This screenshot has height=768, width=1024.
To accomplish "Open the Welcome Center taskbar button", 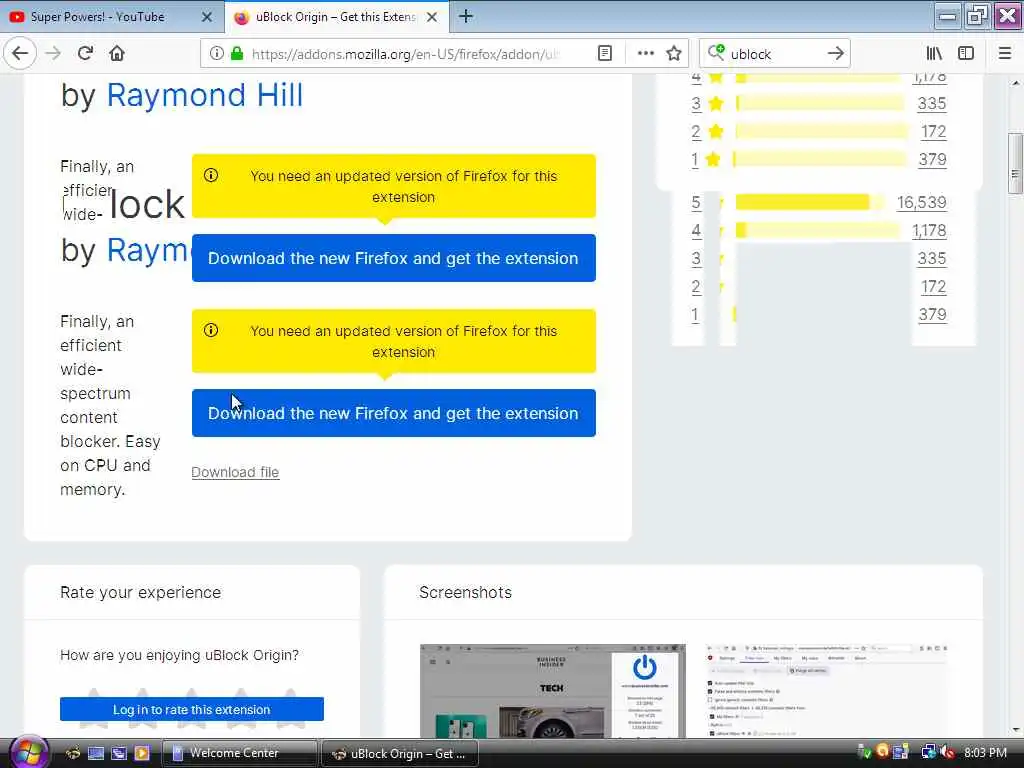I will (x=238, y=754).
